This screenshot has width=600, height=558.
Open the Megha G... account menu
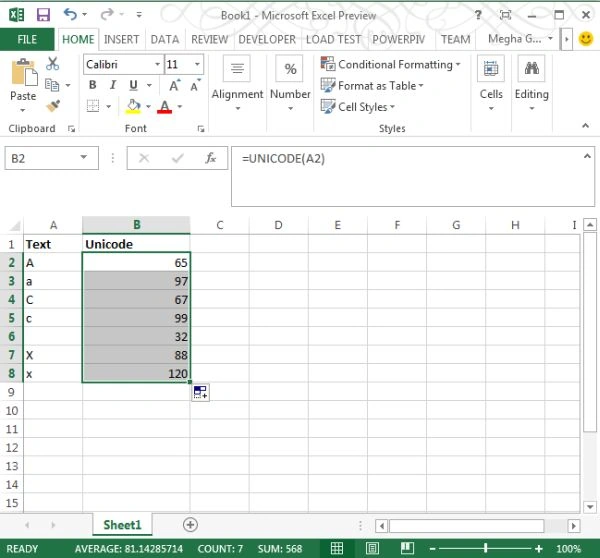coord(520,39)
